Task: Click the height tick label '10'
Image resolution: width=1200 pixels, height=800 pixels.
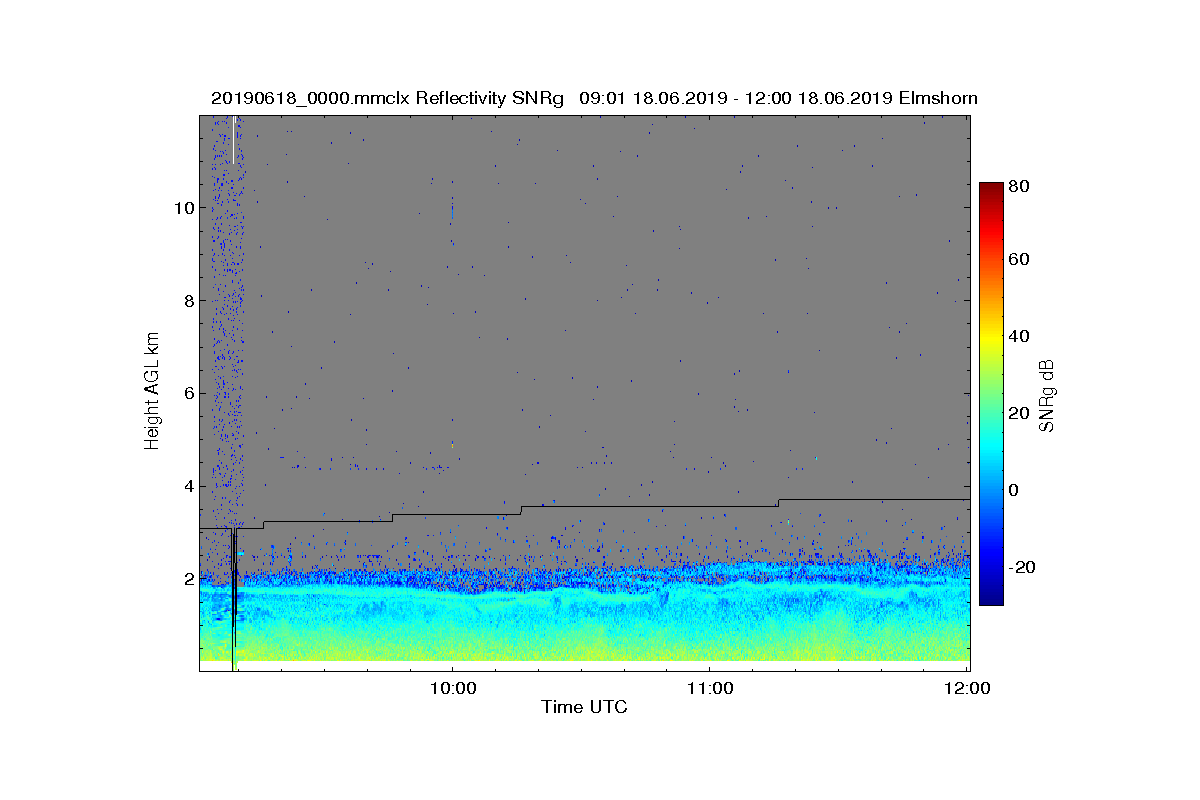Action: point(183,208)
